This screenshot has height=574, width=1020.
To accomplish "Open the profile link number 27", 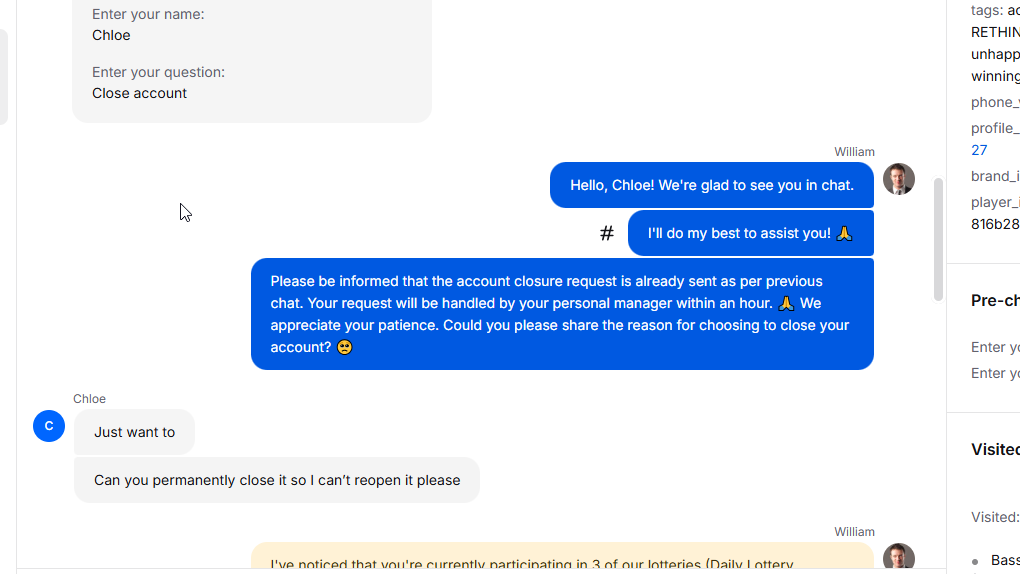I will coord(979,150).
